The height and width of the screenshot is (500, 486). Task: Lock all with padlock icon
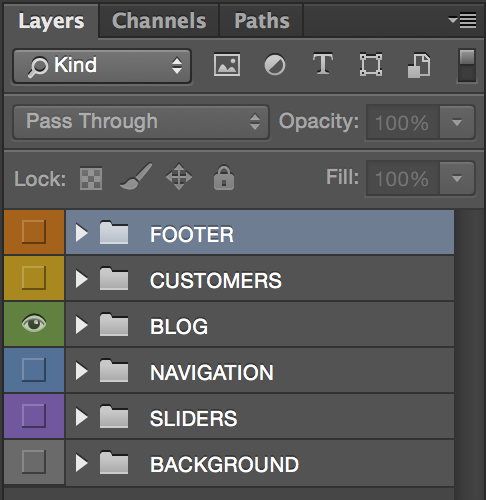pyautogui.click(x=224, y=178)
